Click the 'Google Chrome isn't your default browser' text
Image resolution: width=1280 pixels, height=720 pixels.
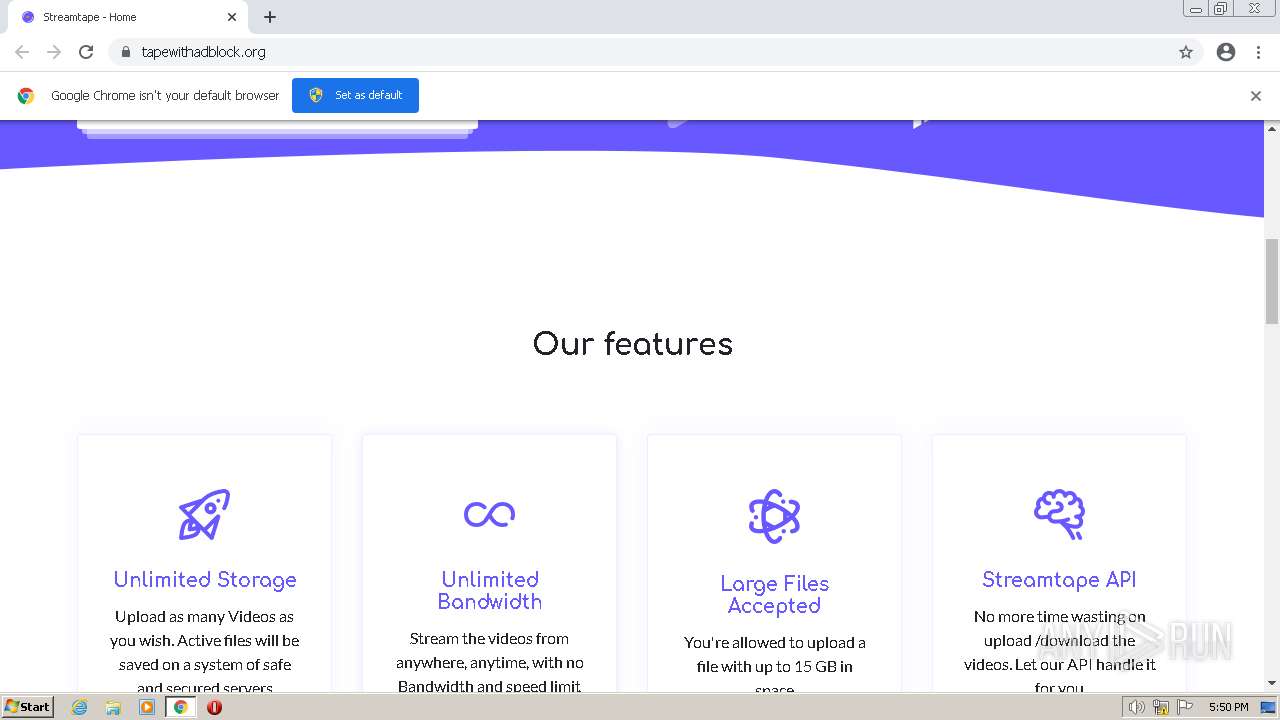[x=165, y=96]
